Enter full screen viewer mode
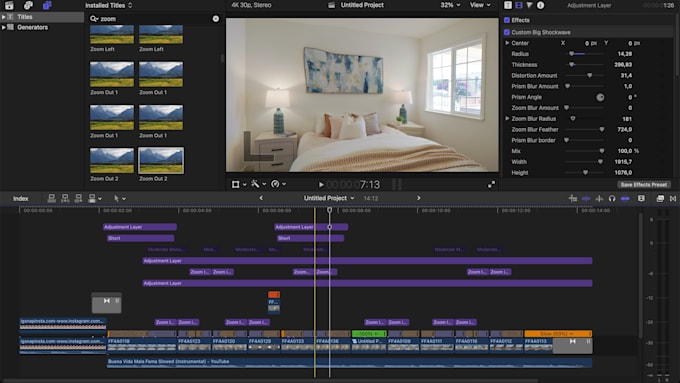This screenshot has height=383, width=680. 491,185
